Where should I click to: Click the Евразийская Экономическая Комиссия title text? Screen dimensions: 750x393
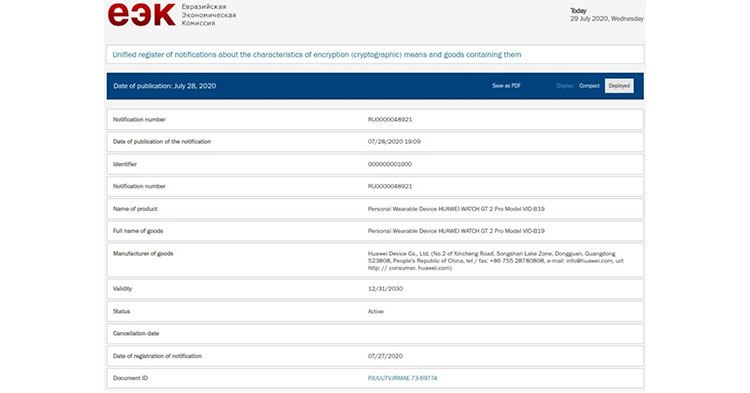click(x=209, y=15)
